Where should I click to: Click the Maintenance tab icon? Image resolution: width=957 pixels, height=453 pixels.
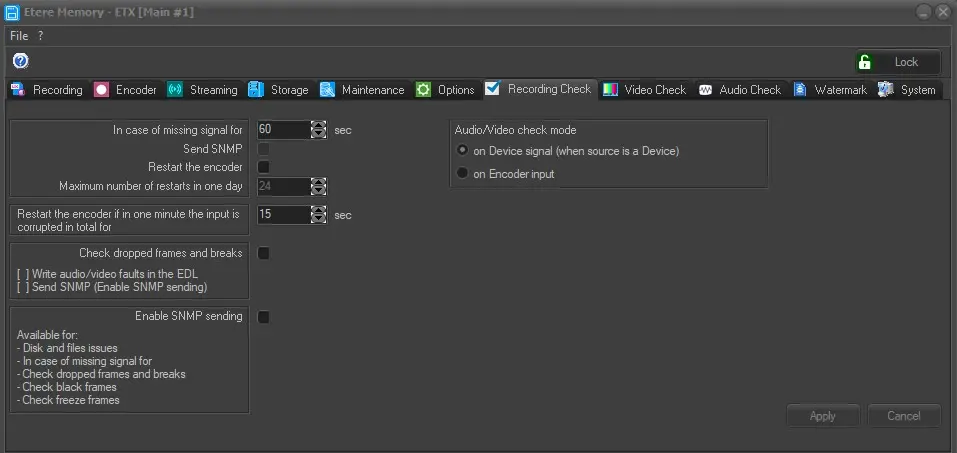coord(327,90)
